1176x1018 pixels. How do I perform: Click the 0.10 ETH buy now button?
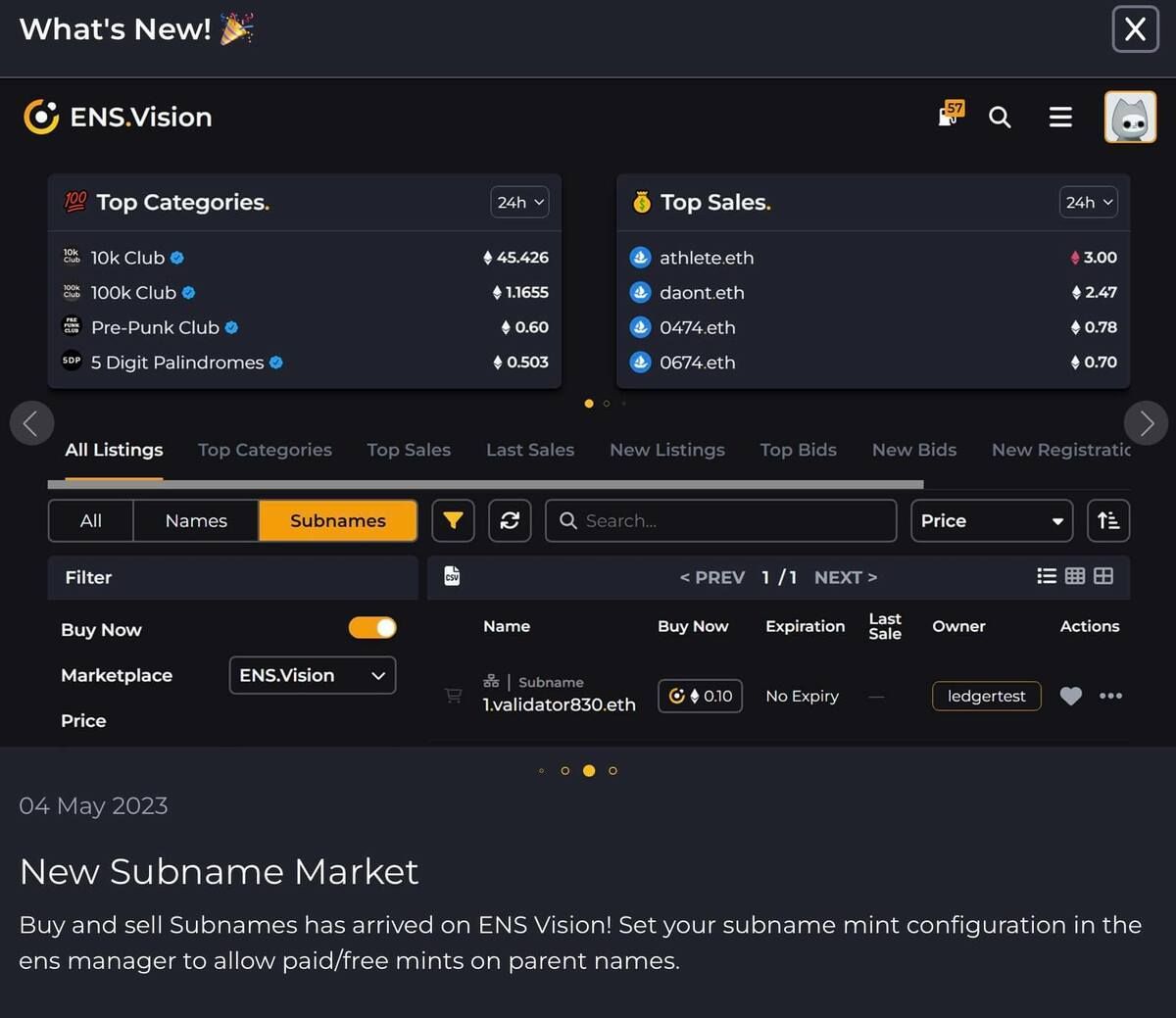click(700, 696)
